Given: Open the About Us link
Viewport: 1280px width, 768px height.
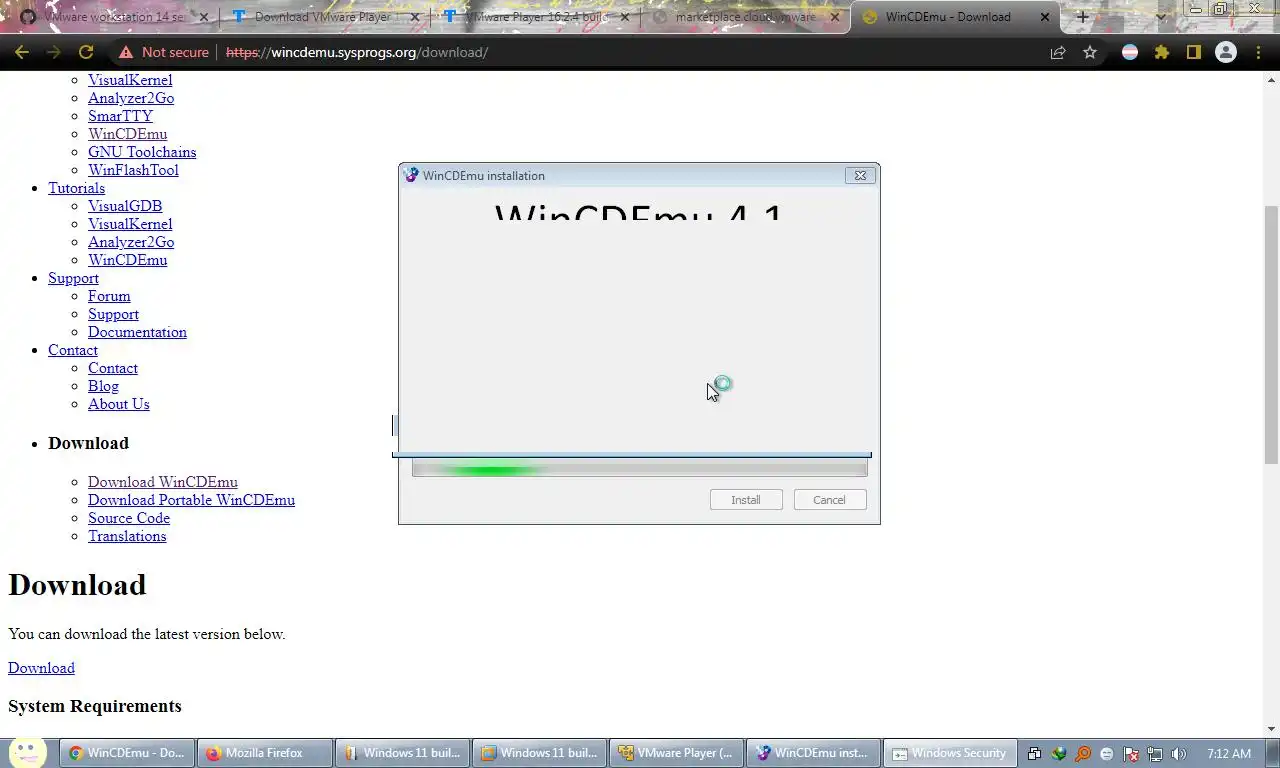Looking at the screenshot, I should tap(119, 404).
